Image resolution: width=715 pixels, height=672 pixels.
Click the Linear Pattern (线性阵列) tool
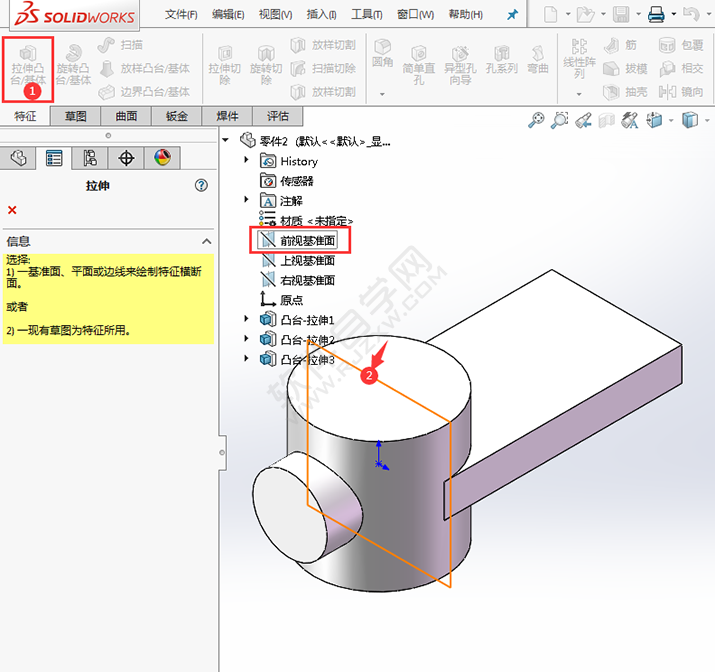(x=579, y=59)
